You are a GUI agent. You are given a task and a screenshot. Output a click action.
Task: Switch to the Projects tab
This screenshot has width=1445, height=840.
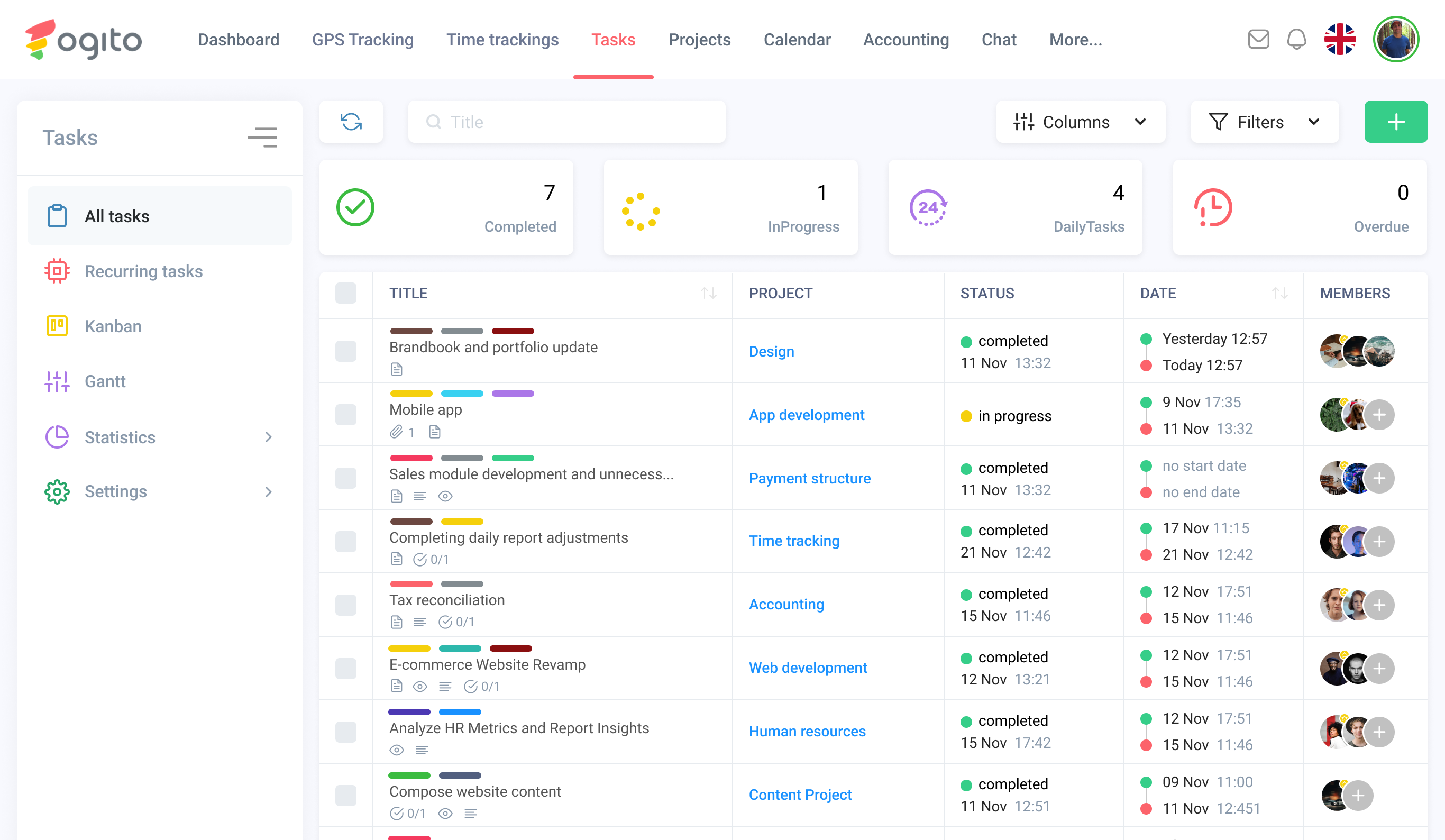(x=699, y=40)
